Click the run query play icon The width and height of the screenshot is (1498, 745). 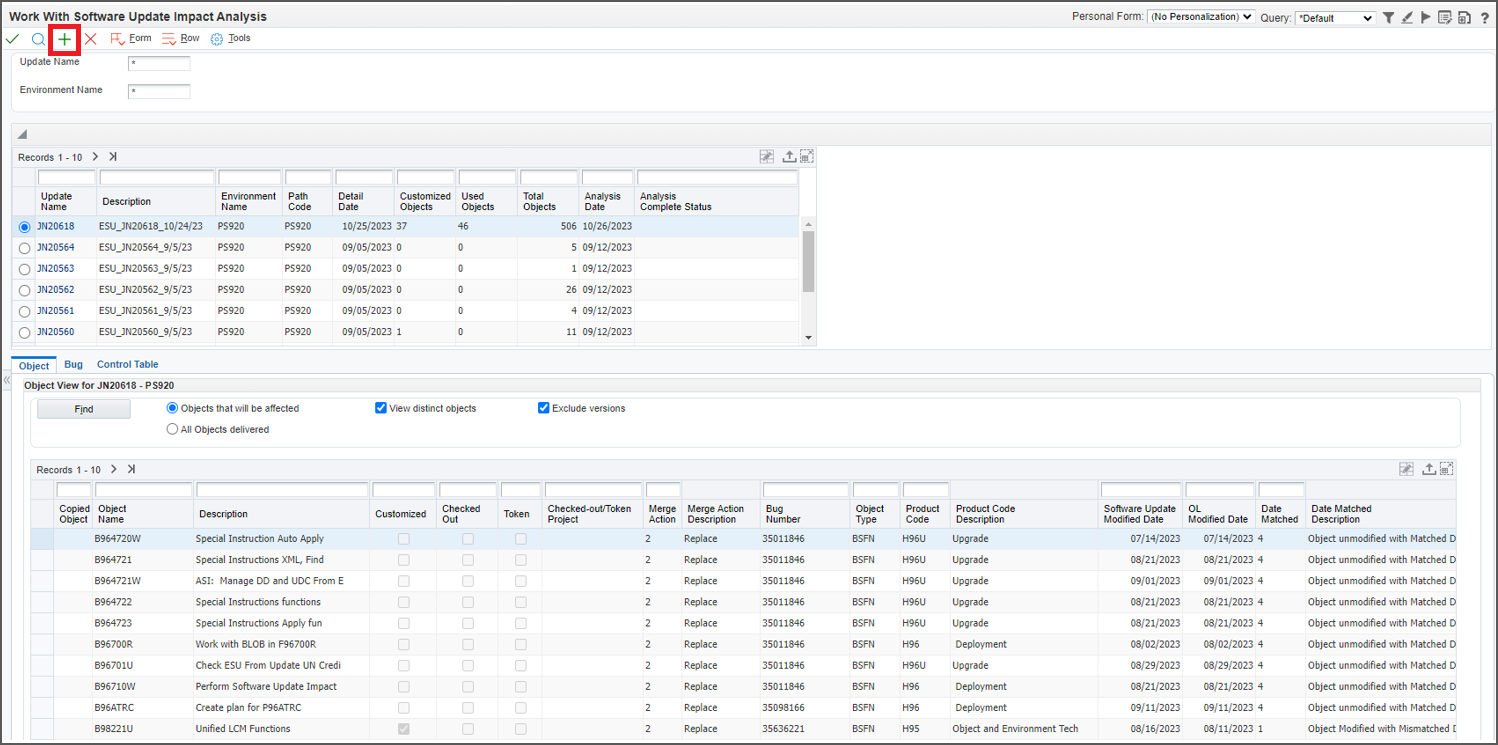pos(1426,18)
